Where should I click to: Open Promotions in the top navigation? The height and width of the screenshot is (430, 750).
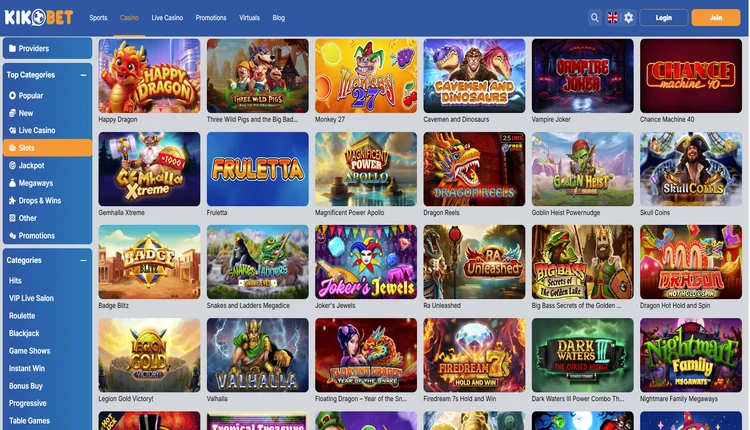(x=211, y=18)
